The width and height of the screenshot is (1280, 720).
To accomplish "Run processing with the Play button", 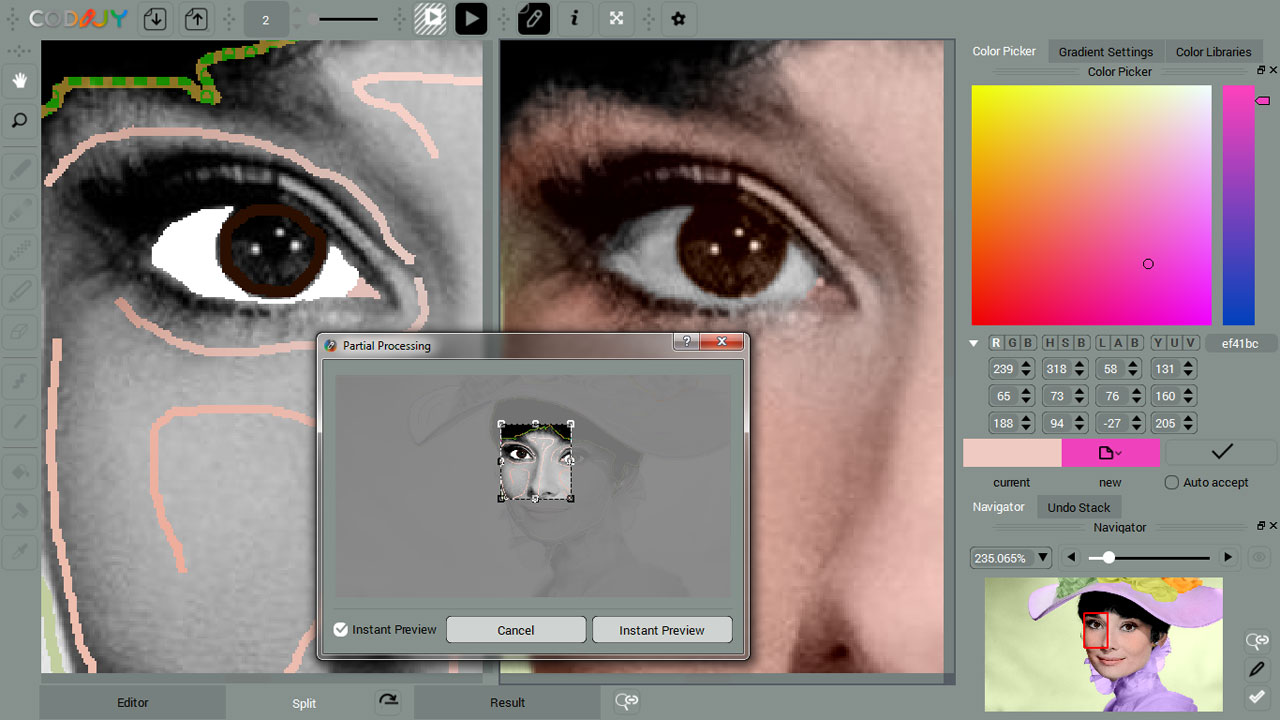I will [x=471, y=19].
